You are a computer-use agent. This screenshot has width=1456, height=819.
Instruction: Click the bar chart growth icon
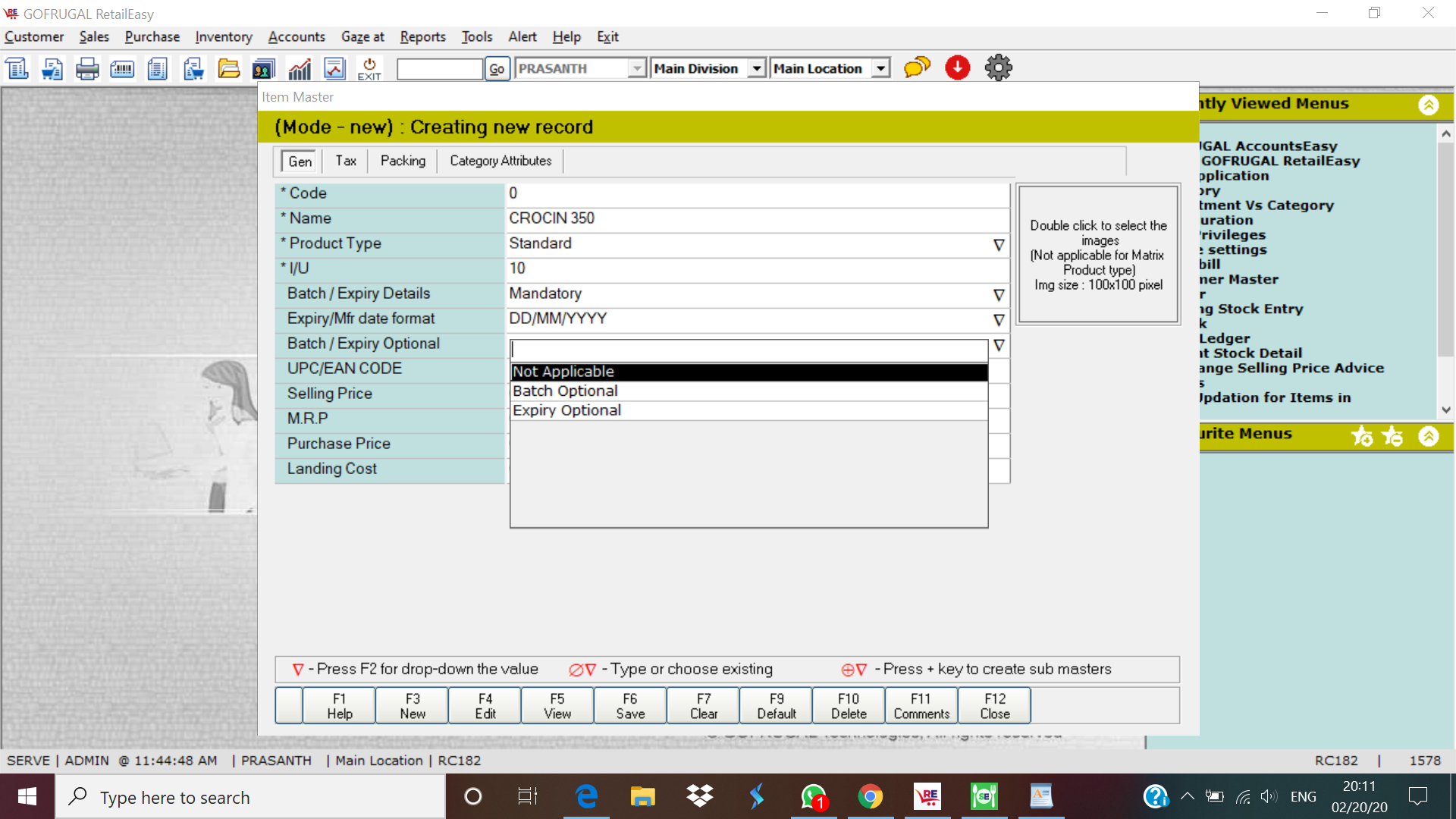[x=300, y=69]
